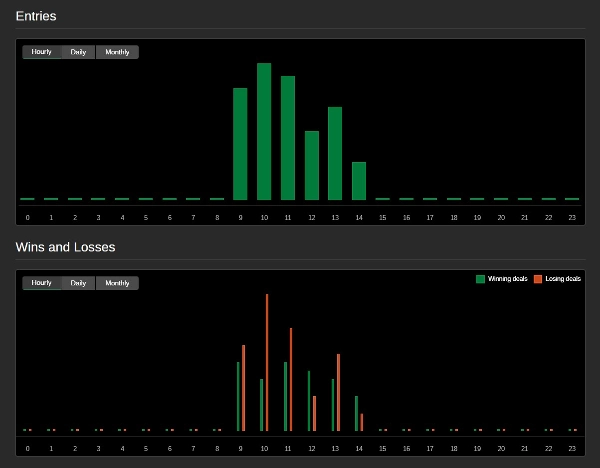The width and height of the screenshot is (600, 468).
Task: Click the Entries heading text
Action: (36, 16)
